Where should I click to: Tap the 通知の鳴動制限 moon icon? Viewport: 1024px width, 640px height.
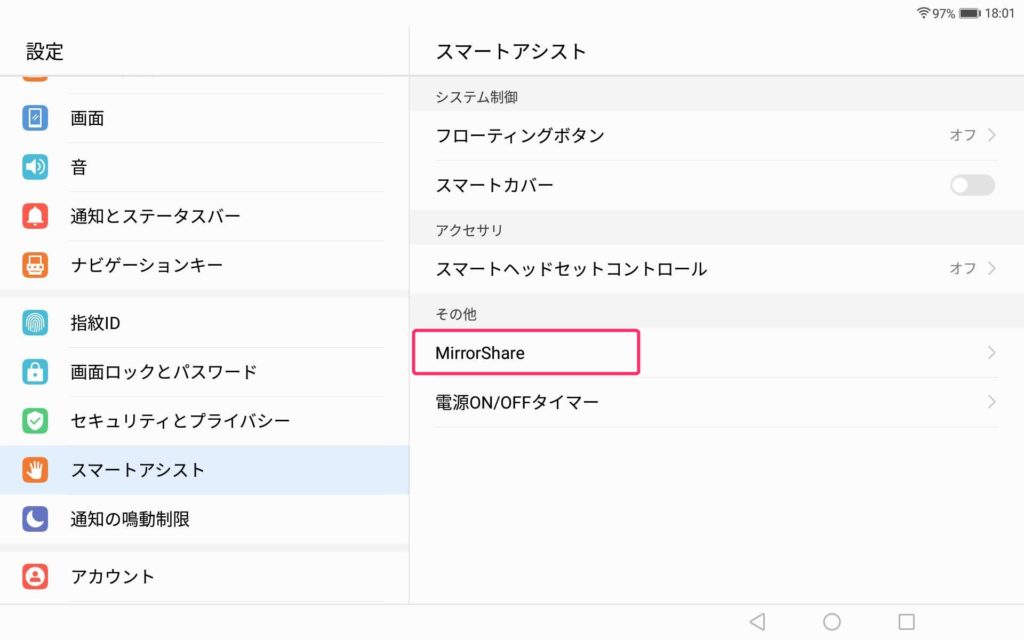click(x=35, y=519)
